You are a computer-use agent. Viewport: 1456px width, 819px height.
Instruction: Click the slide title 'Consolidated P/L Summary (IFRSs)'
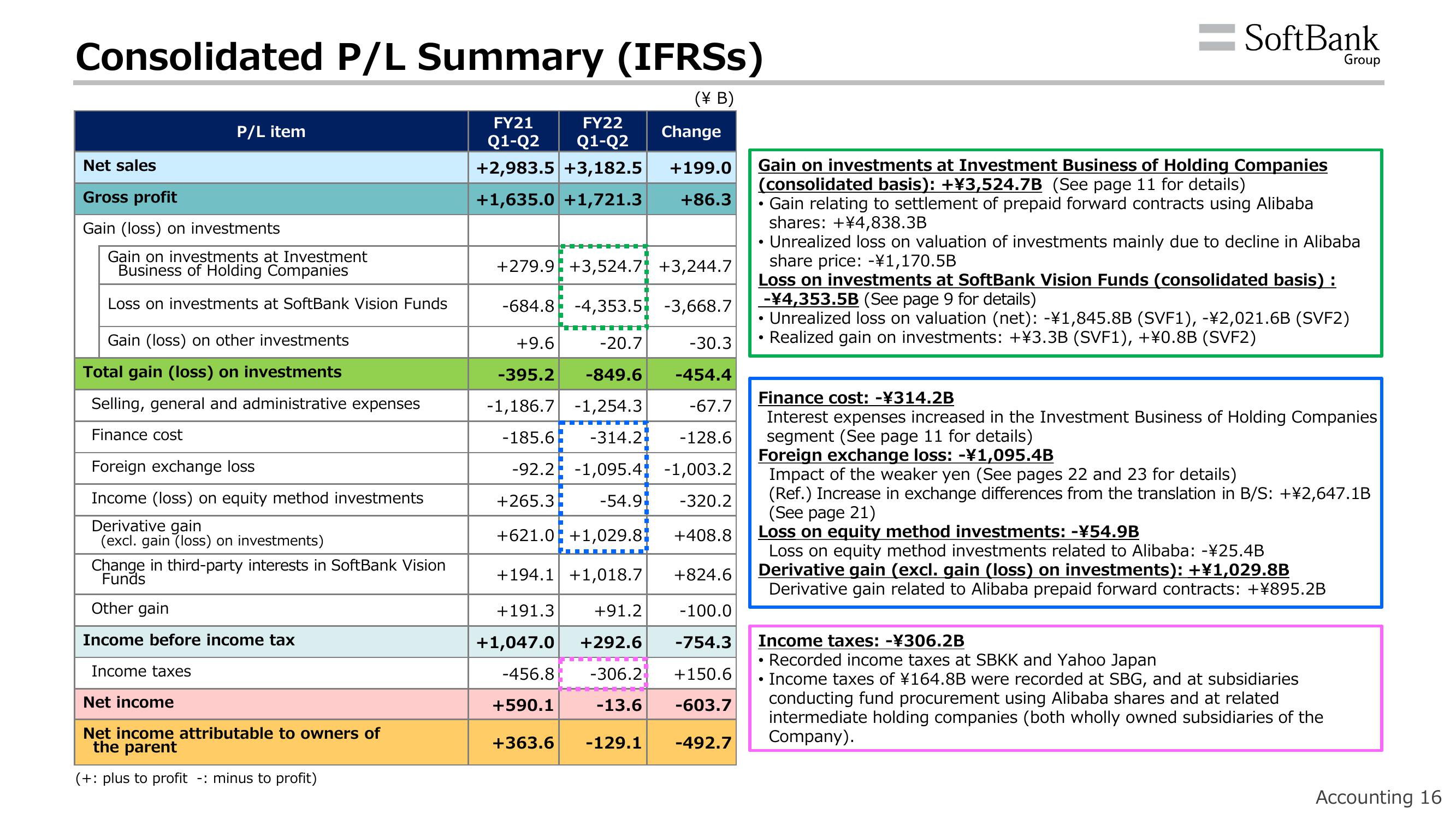pos(419,57)
